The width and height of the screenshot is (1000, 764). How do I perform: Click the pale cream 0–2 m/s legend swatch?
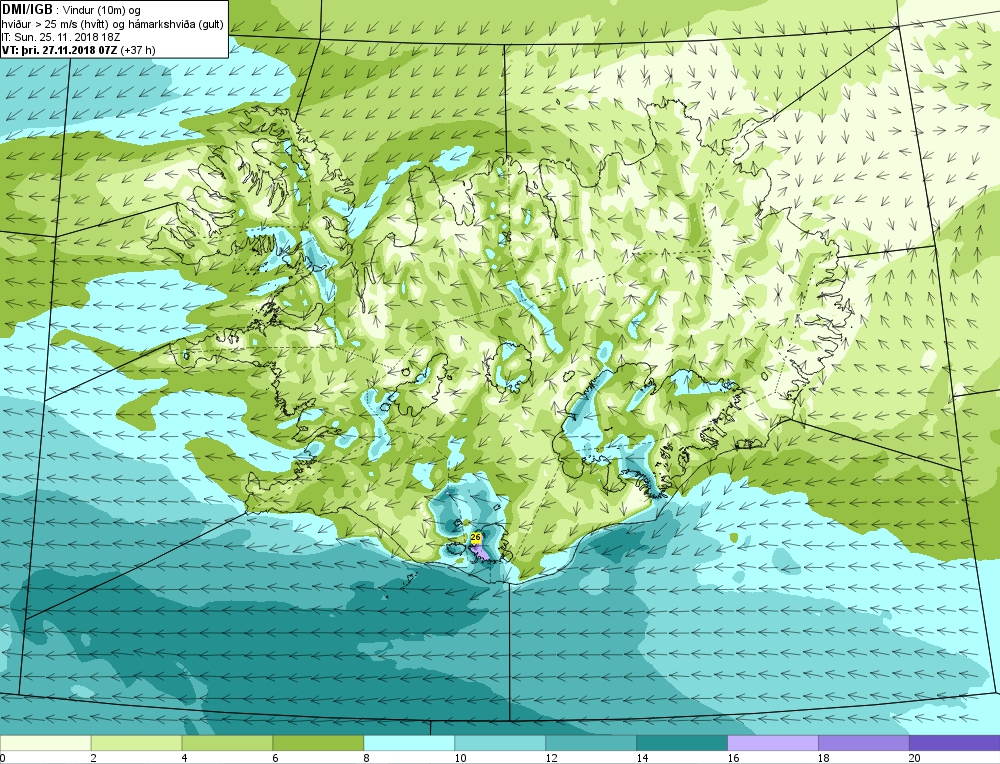(x=45, y=743)
